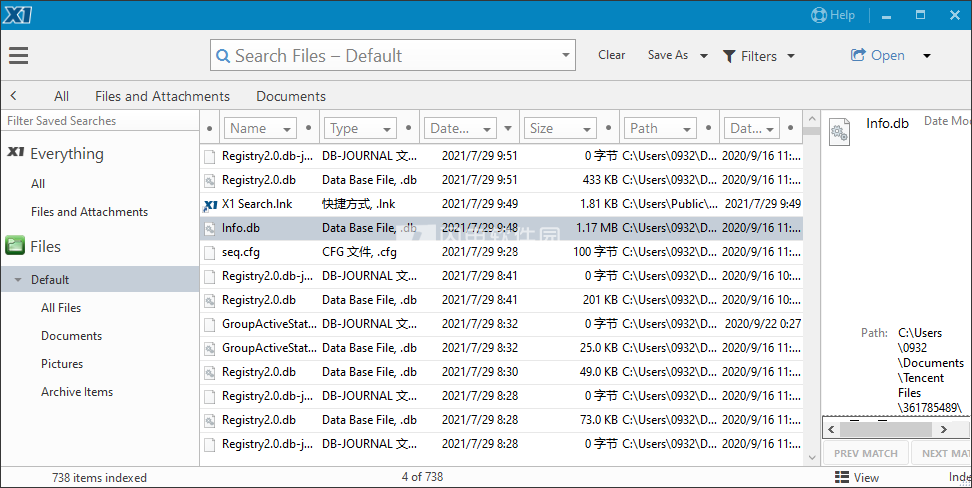Image resolution: width=972 pixels, height=488 pixels.
Task: Open the Type column filter dropdown
Action: pyautogui.click(x=387, y=129)
